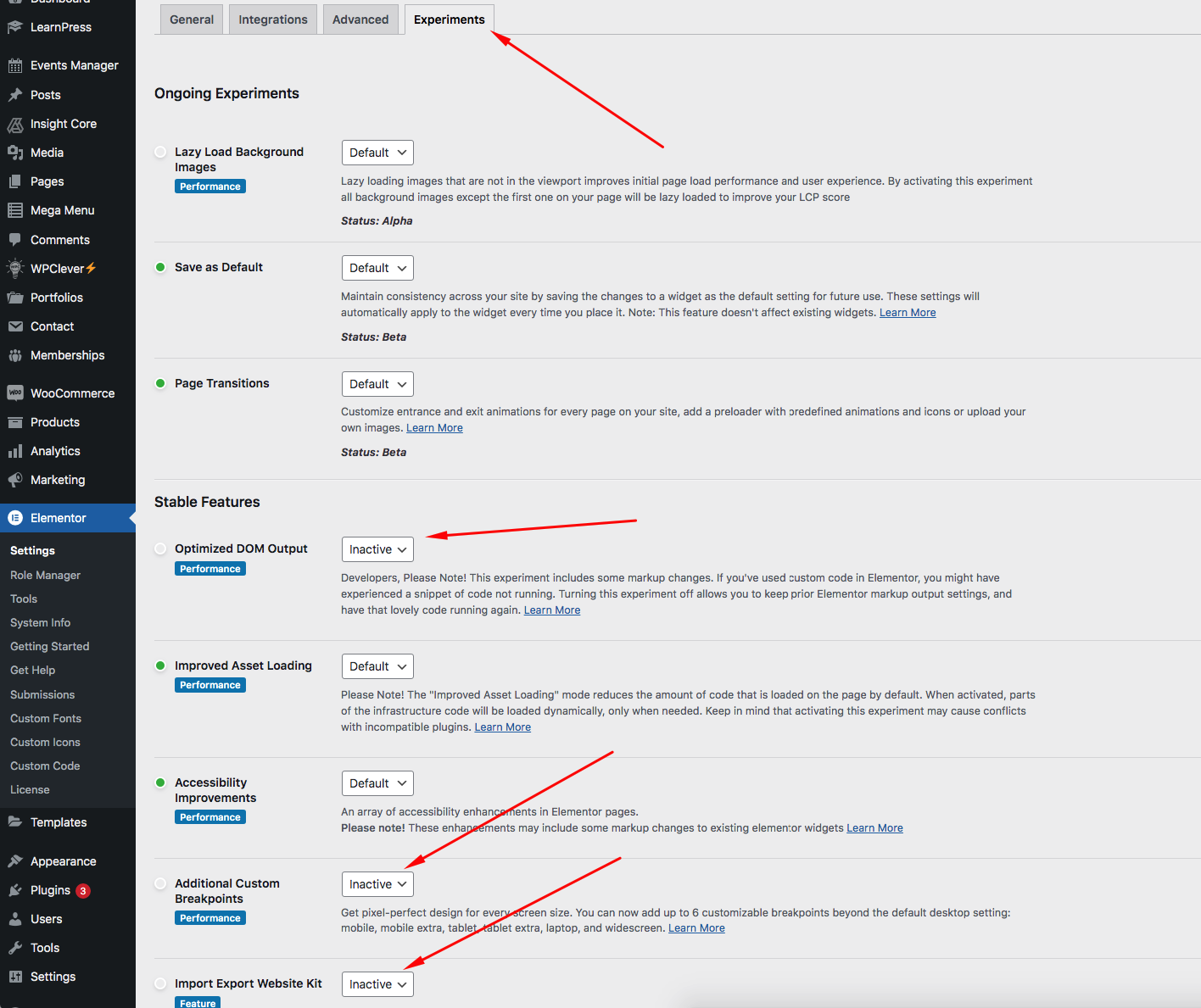Click the Contact envelope icon
The image size is (1201, 1008).
pos(15,326)
